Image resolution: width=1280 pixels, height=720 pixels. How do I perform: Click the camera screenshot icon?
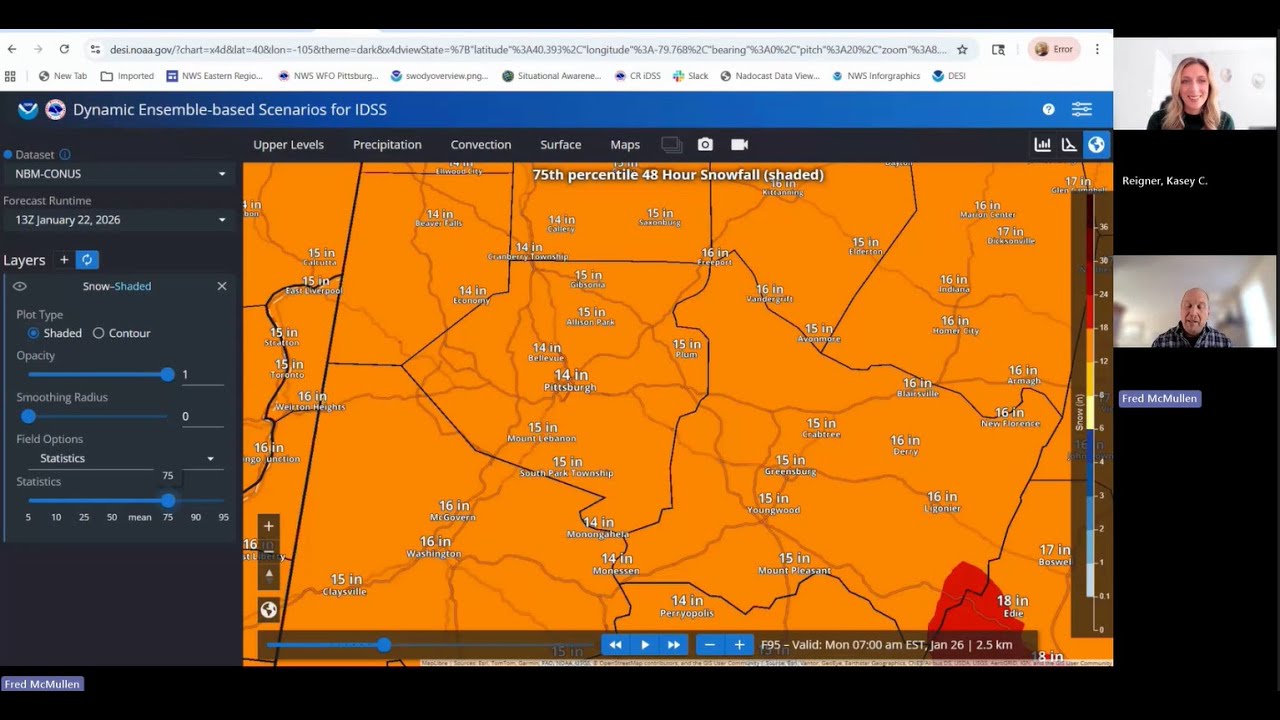[705, 145]
